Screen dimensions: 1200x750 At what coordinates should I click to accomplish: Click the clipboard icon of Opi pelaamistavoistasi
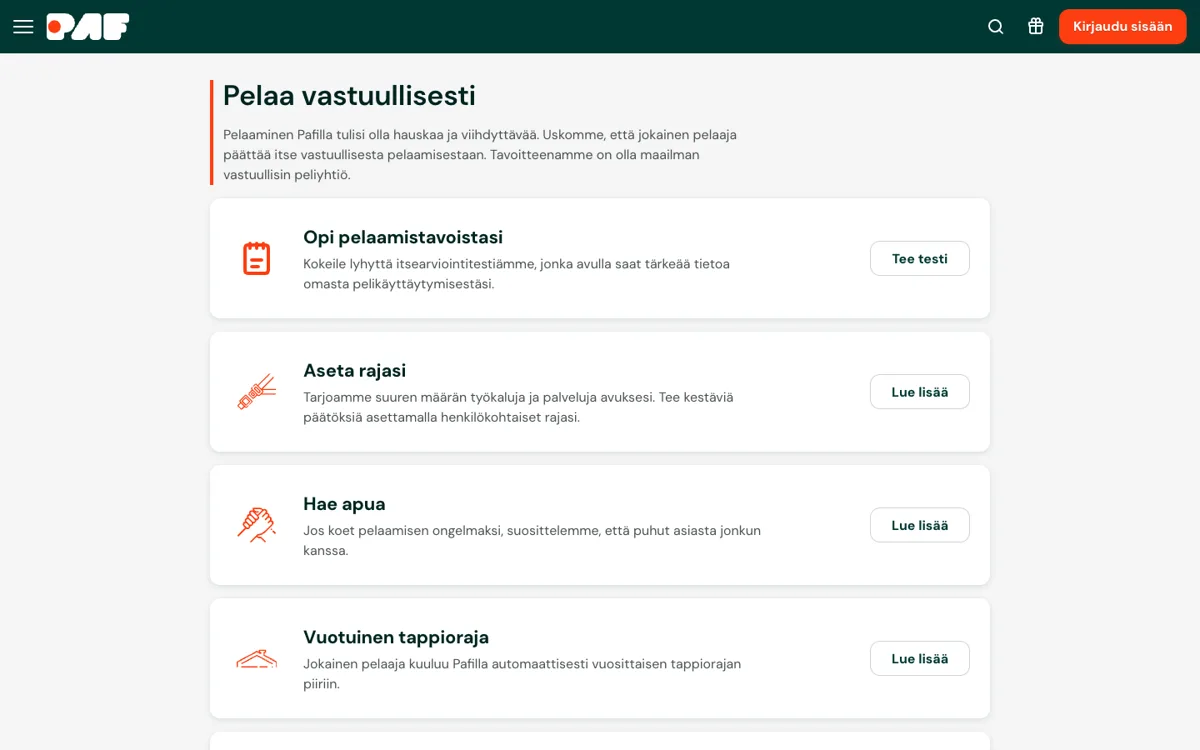(257, 258)
